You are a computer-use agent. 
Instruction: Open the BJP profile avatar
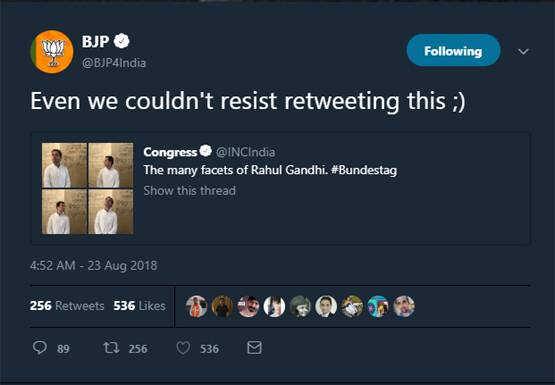(52, 52)
